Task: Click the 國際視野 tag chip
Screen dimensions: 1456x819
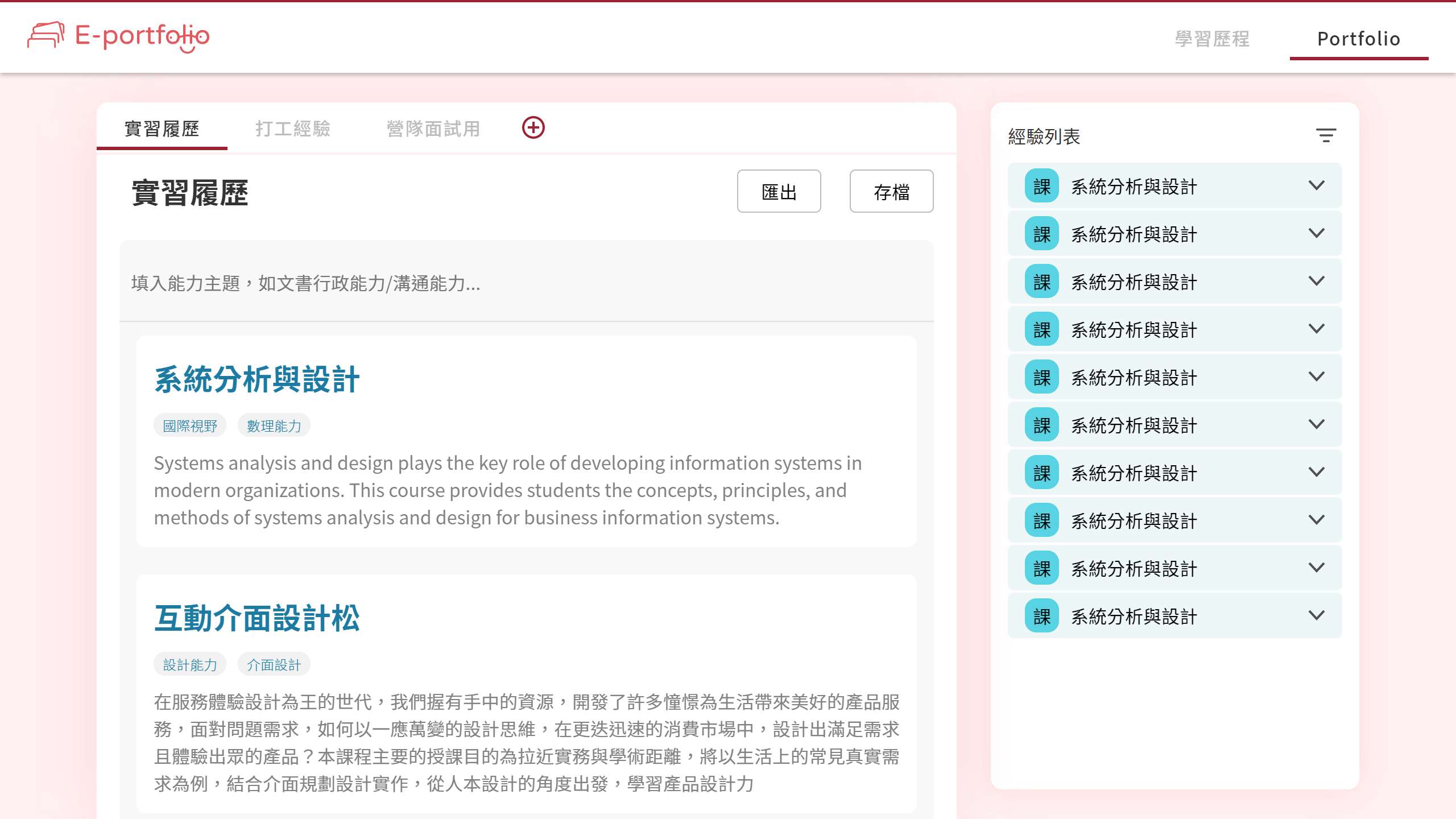Action: [x=190, y=425]
